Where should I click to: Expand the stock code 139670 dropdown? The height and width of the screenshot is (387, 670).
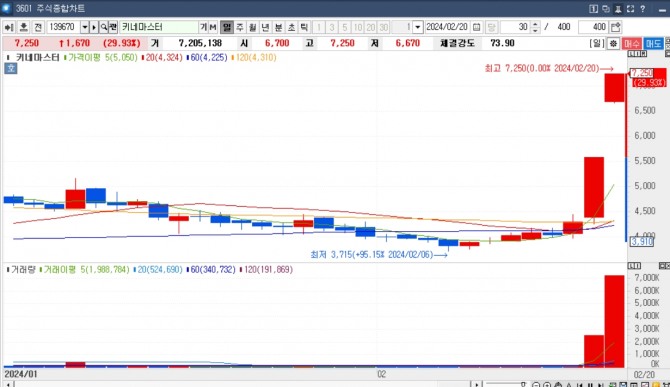coord(85,27)
